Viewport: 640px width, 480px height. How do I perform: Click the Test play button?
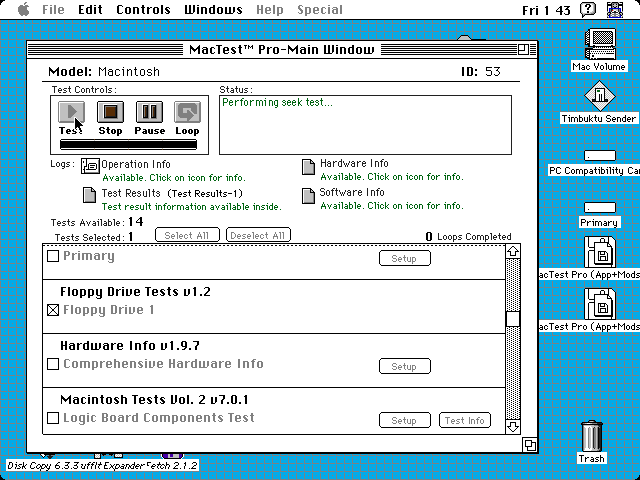pyautogui.click(x=72, y=112)
